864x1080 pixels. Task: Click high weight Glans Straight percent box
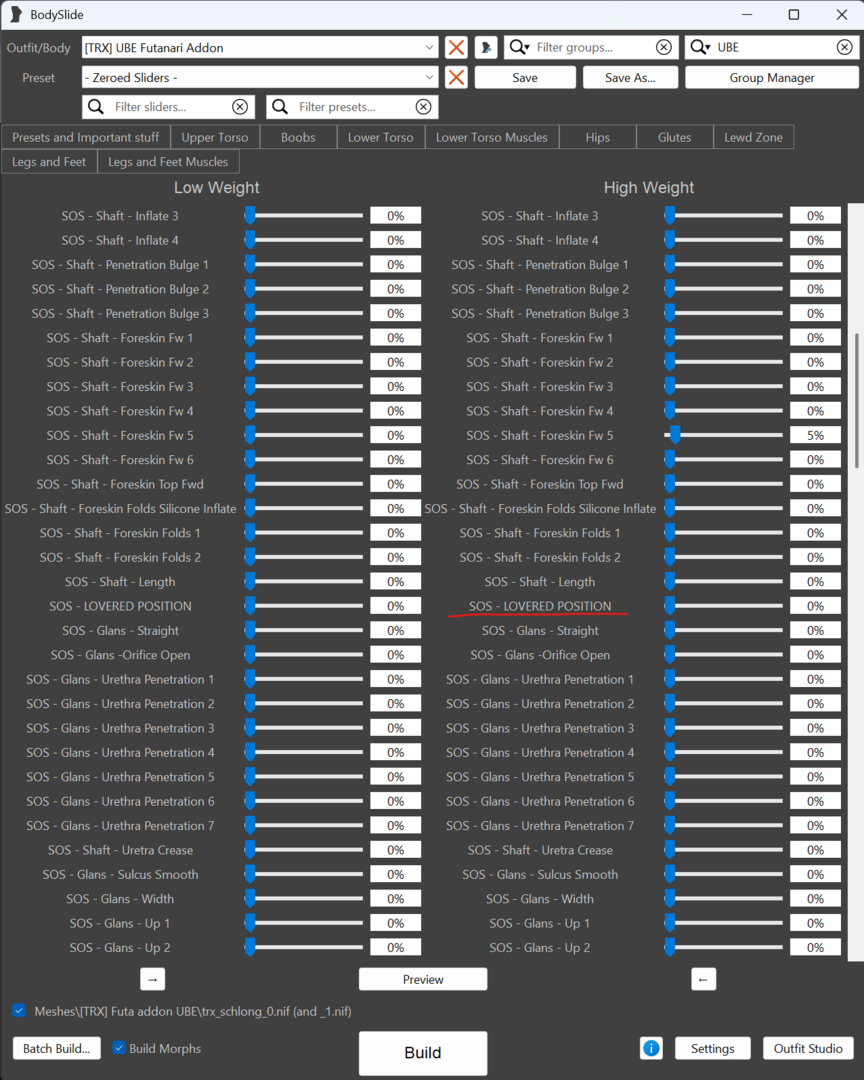coord(815,630)
